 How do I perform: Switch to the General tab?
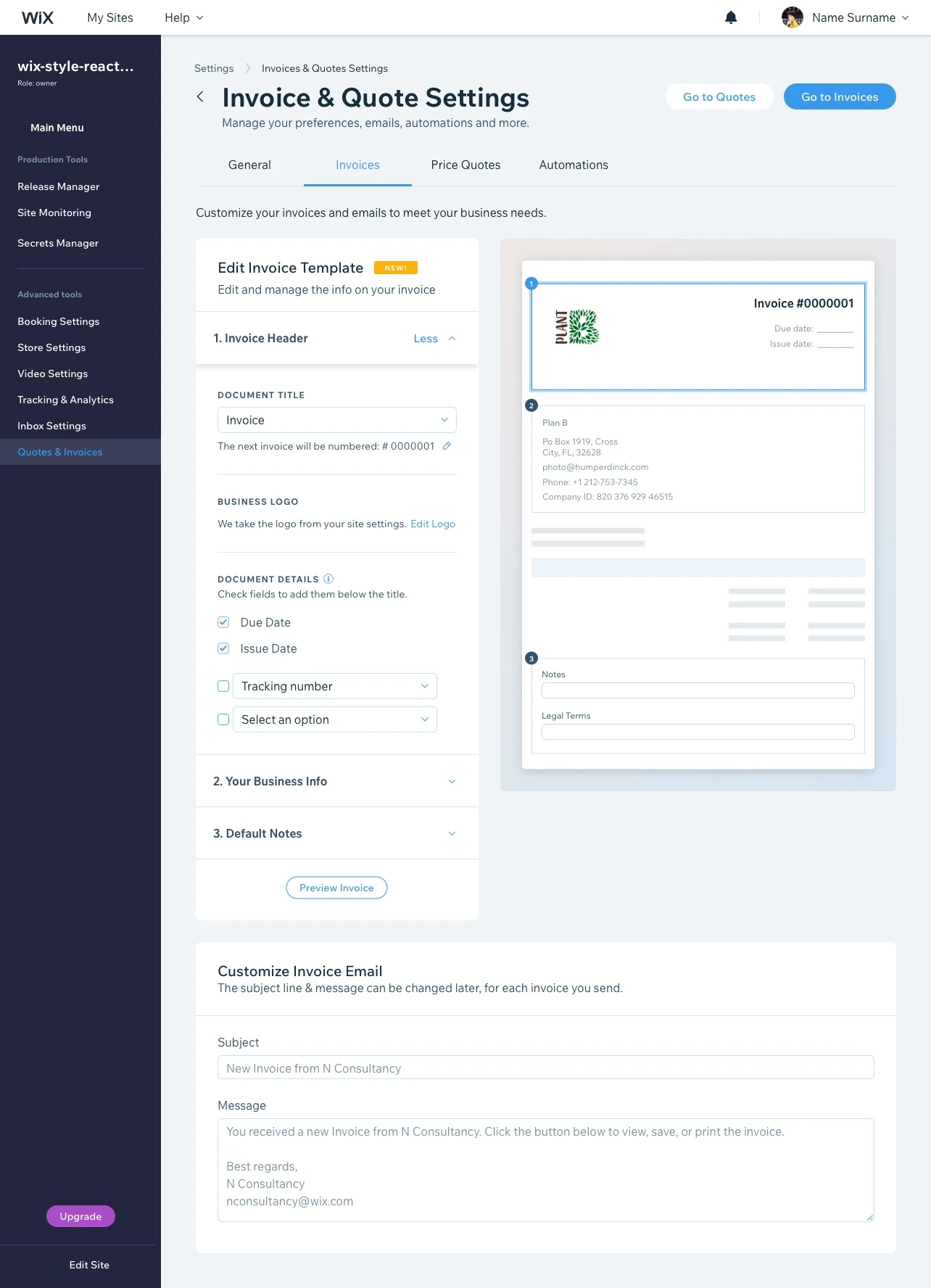pyautogui.click(x=249, y=165)
